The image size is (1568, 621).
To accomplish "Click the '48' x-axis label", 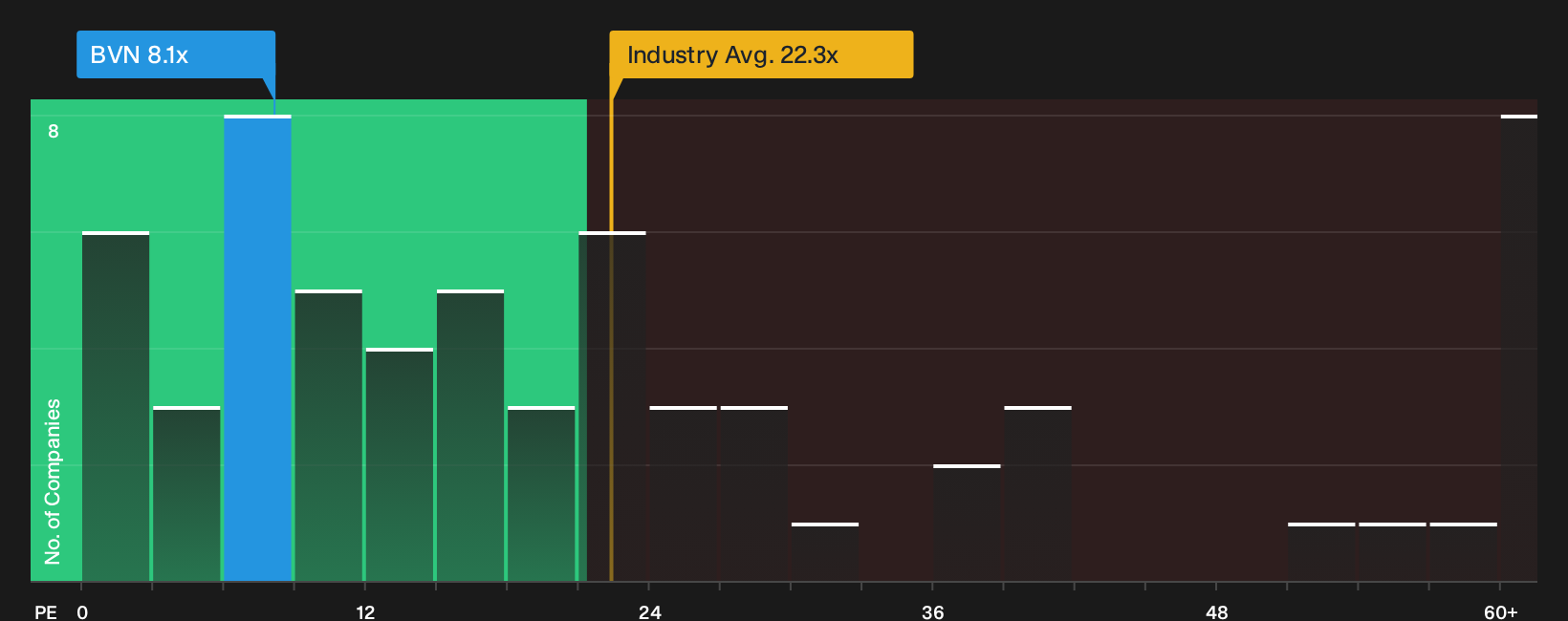I will coord(1216,611).
